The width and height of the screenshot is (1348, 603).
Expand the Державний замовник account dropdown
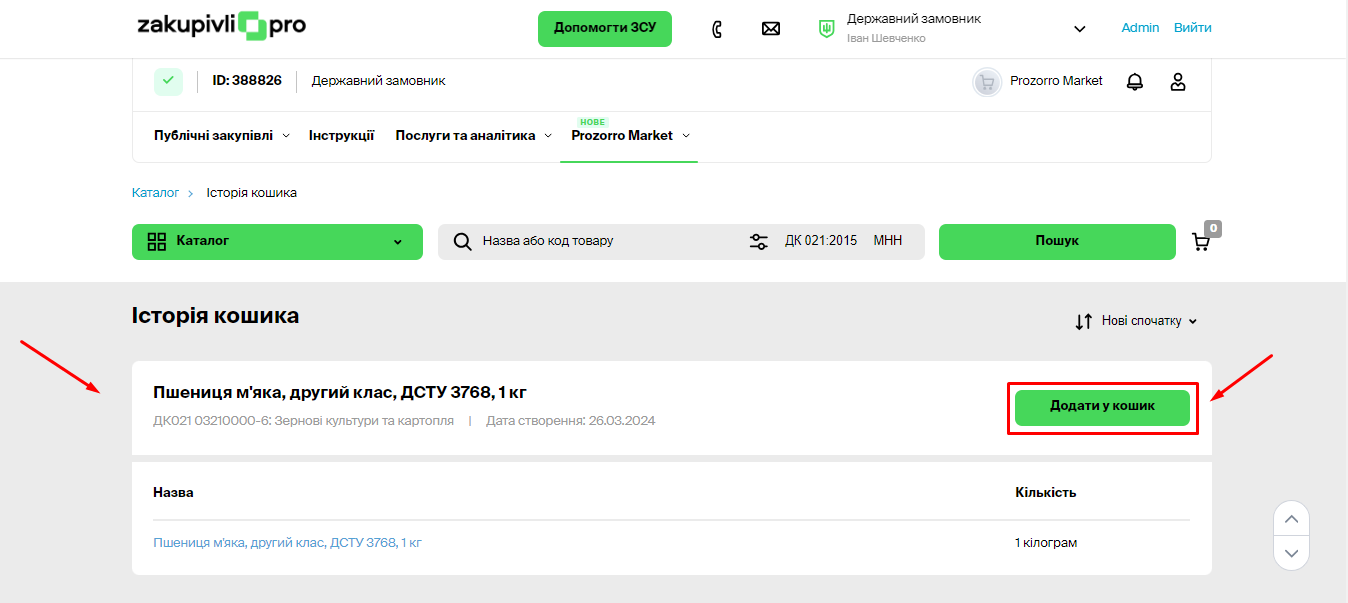(x=1079, y=29)
